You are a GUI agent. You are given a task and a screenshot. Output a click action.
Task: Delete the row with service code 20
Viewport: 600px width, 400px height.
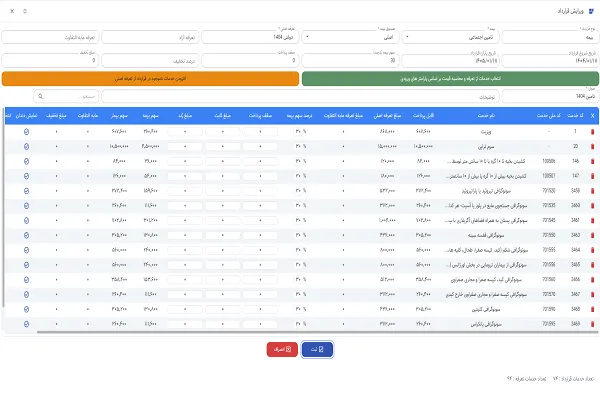[592, 146]
